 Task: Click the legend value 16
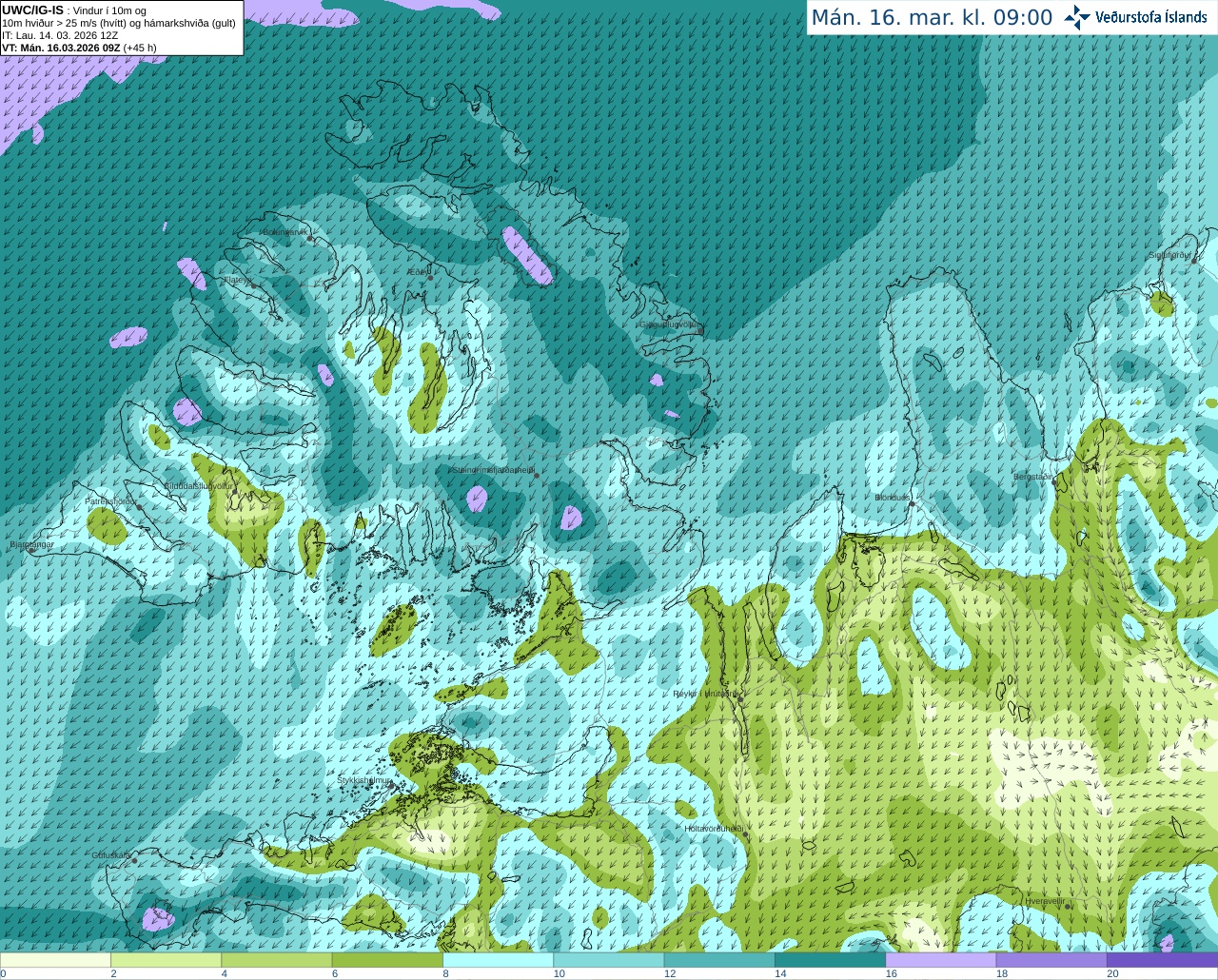[x=892, y=973]
